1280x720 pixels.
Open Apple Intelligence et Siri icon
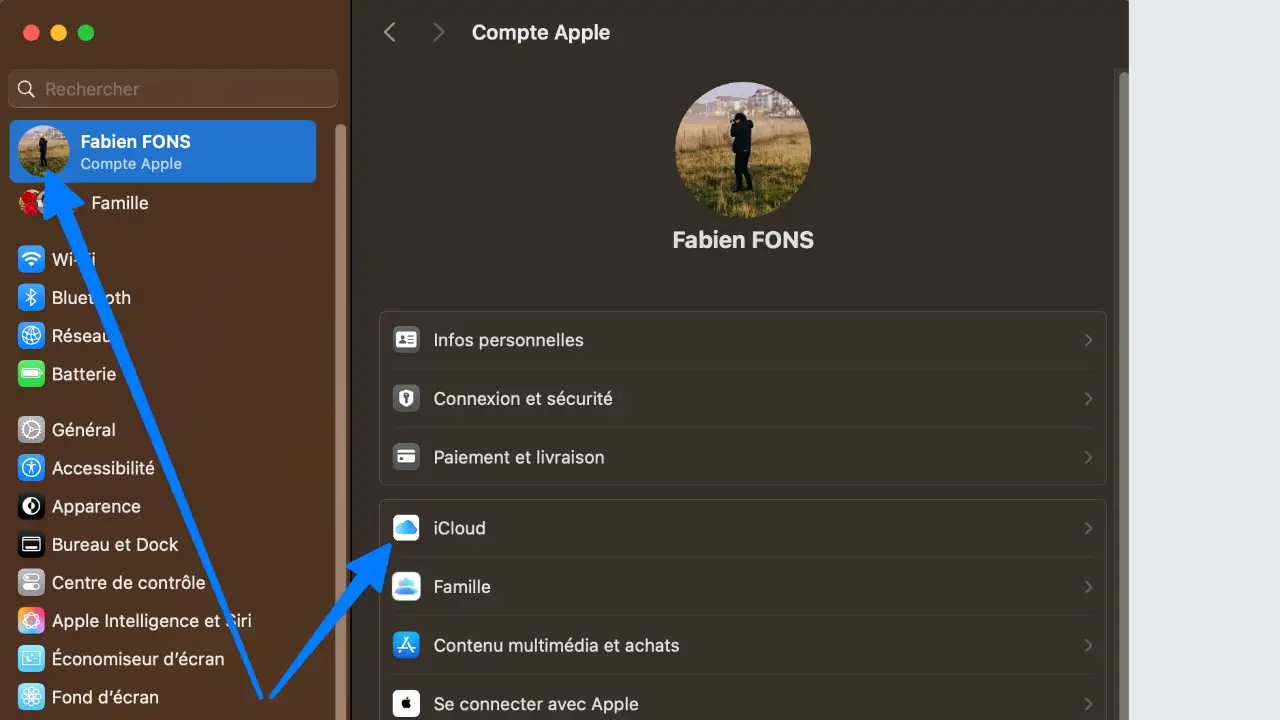coord(32,621)
